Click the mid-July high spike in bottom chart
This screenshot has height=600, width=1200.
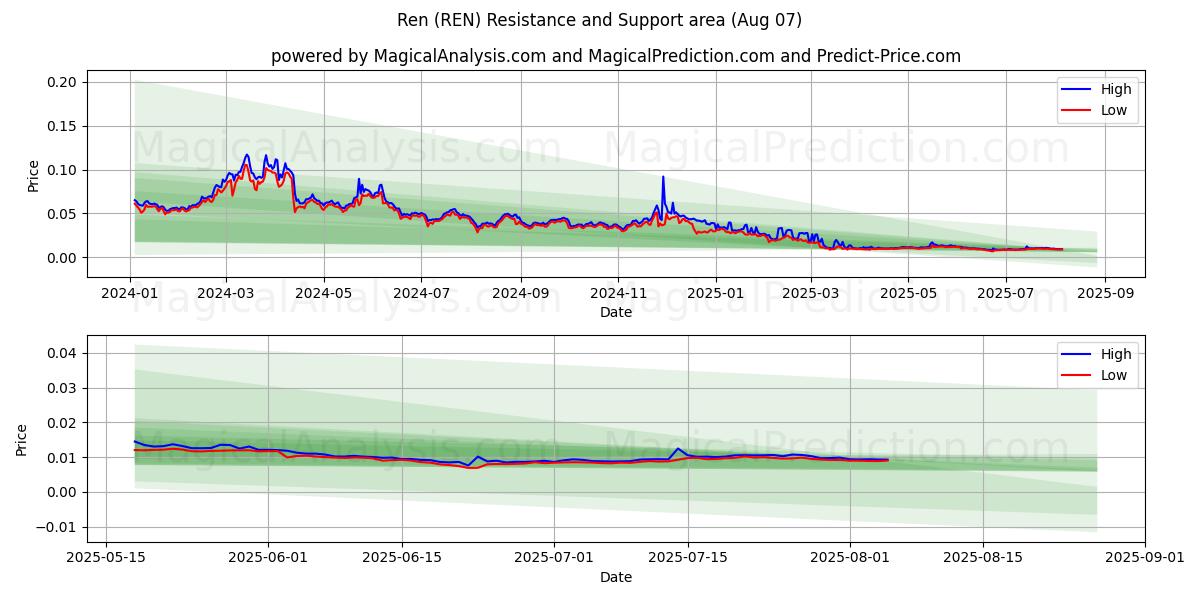pos(677,448)
